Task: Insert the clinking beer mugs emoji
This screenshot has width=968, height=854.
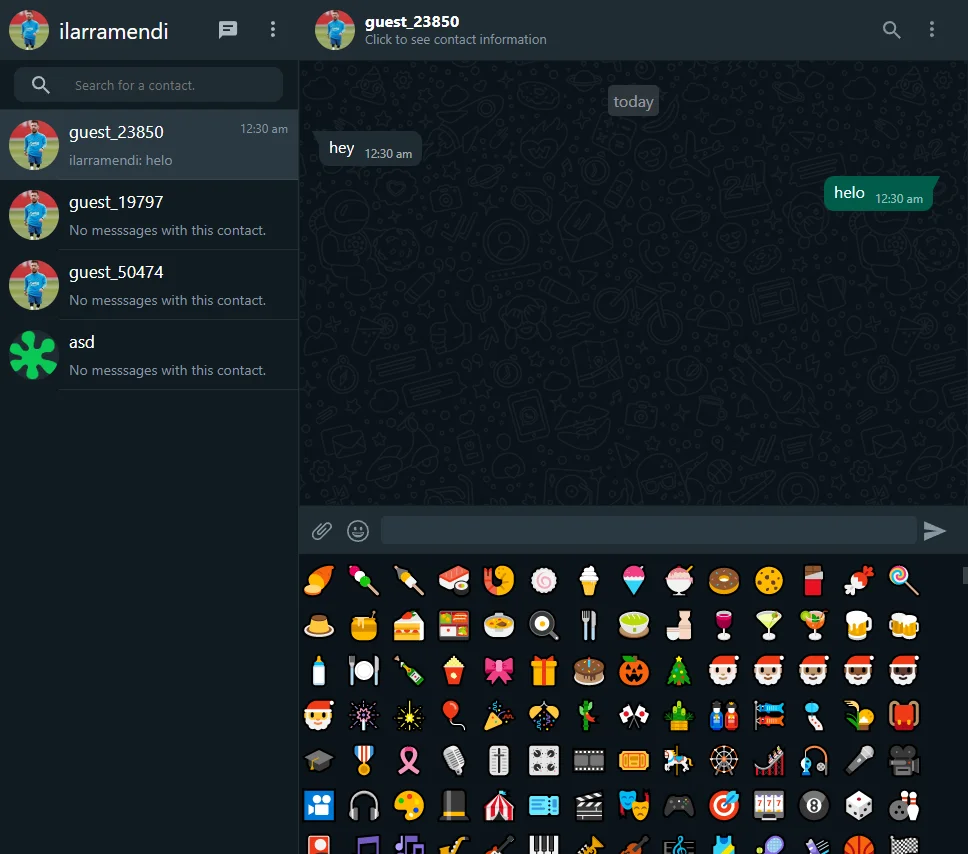Action: pos(904,626)
